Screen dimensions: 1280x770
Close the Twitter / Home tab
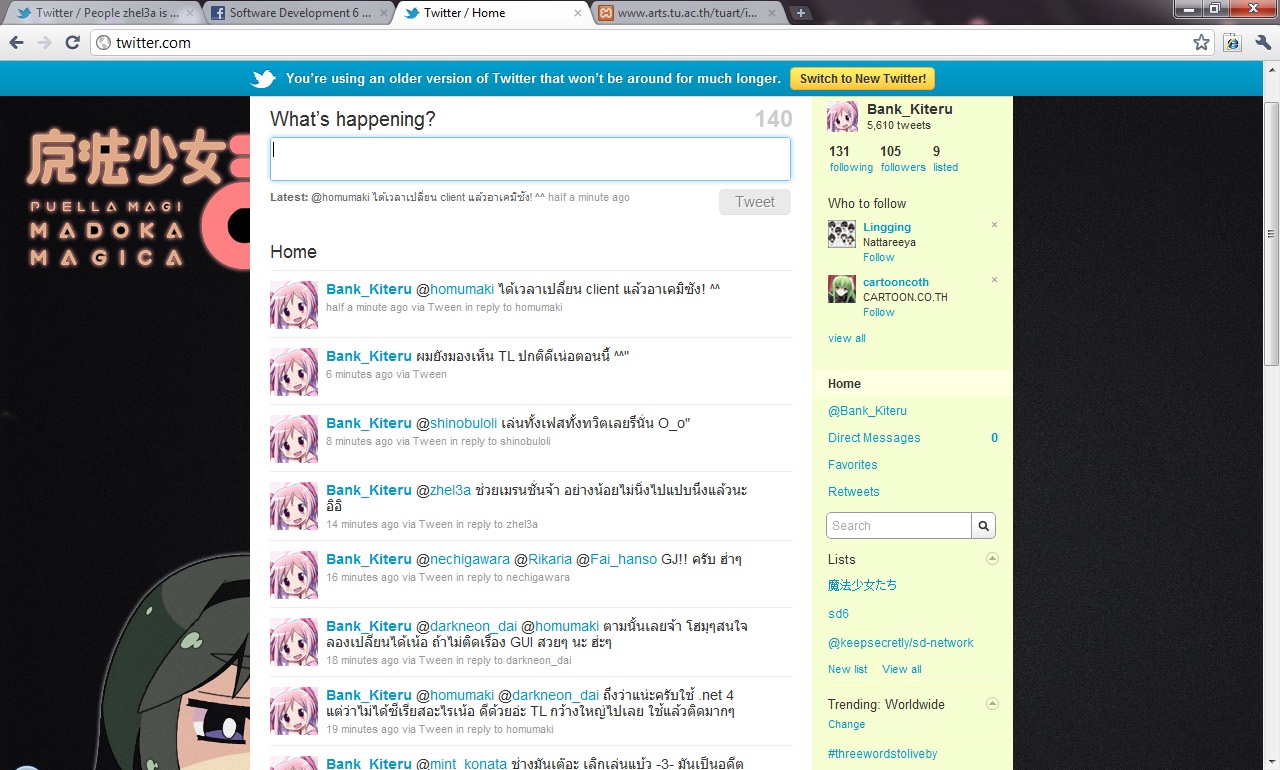click(578, 13)
